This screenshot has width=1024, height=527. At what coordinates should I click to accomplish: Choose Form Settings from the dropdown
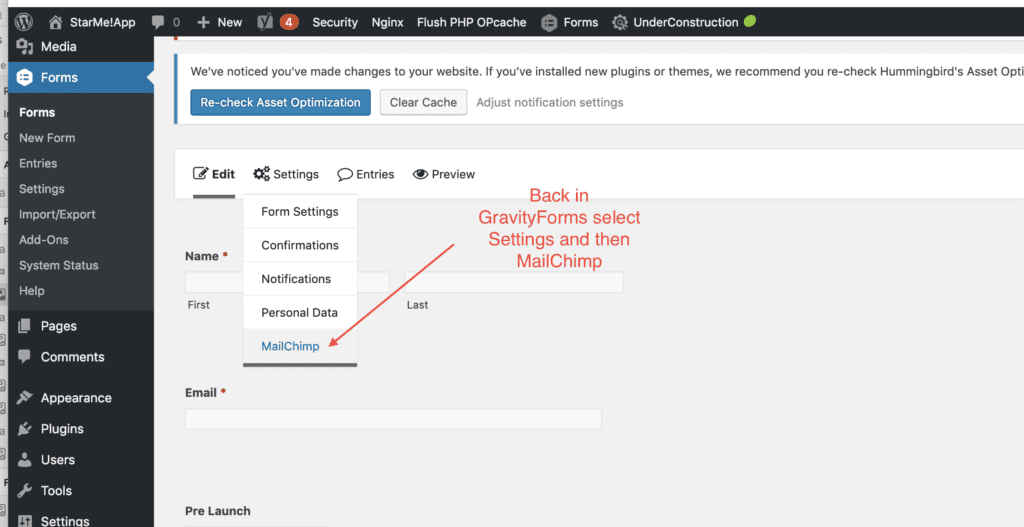pos(300,212)
